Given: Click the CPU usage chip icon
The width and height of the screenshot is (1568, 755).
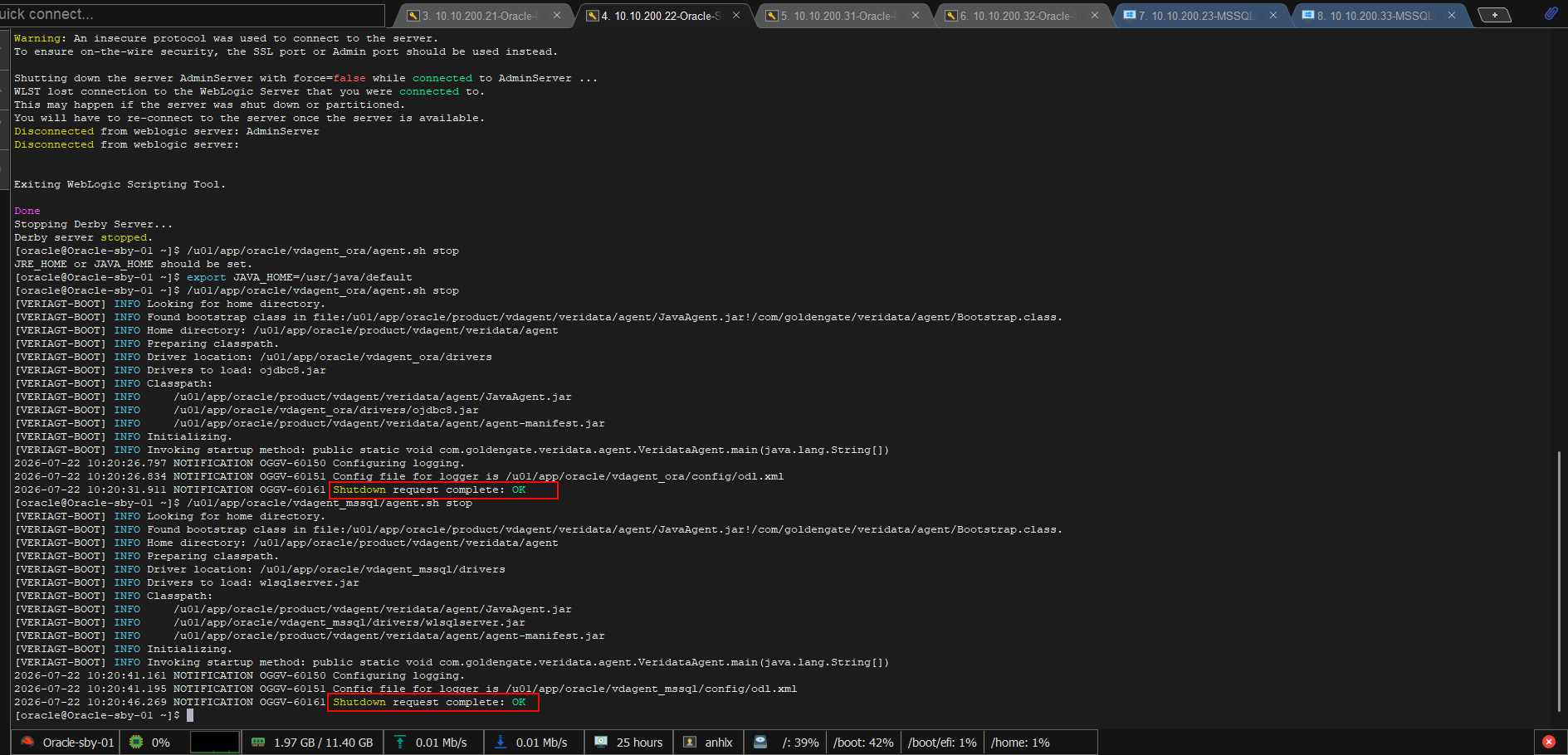Looking at the screenshot, I should [136, 742].
